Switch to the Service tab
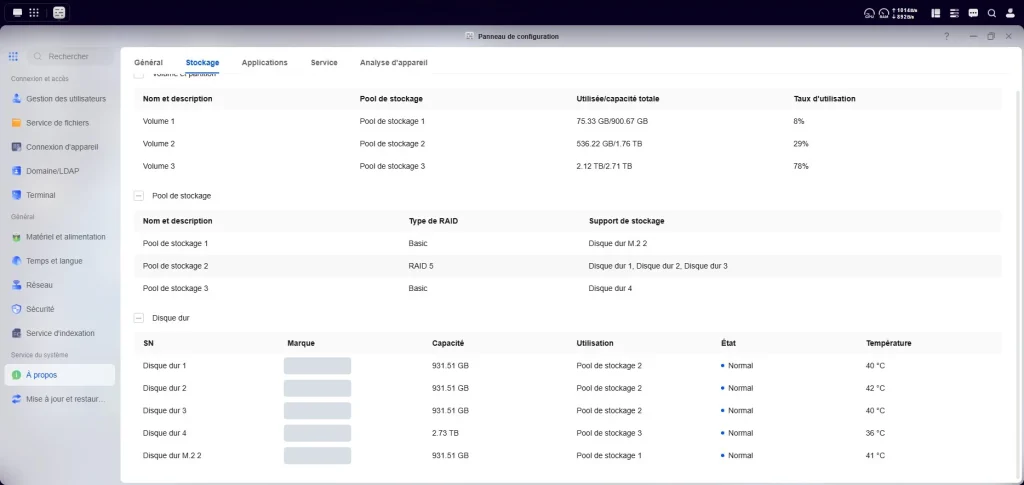Image resolution: width=1024 pixels, height=485 pixels. pos(324,63)
